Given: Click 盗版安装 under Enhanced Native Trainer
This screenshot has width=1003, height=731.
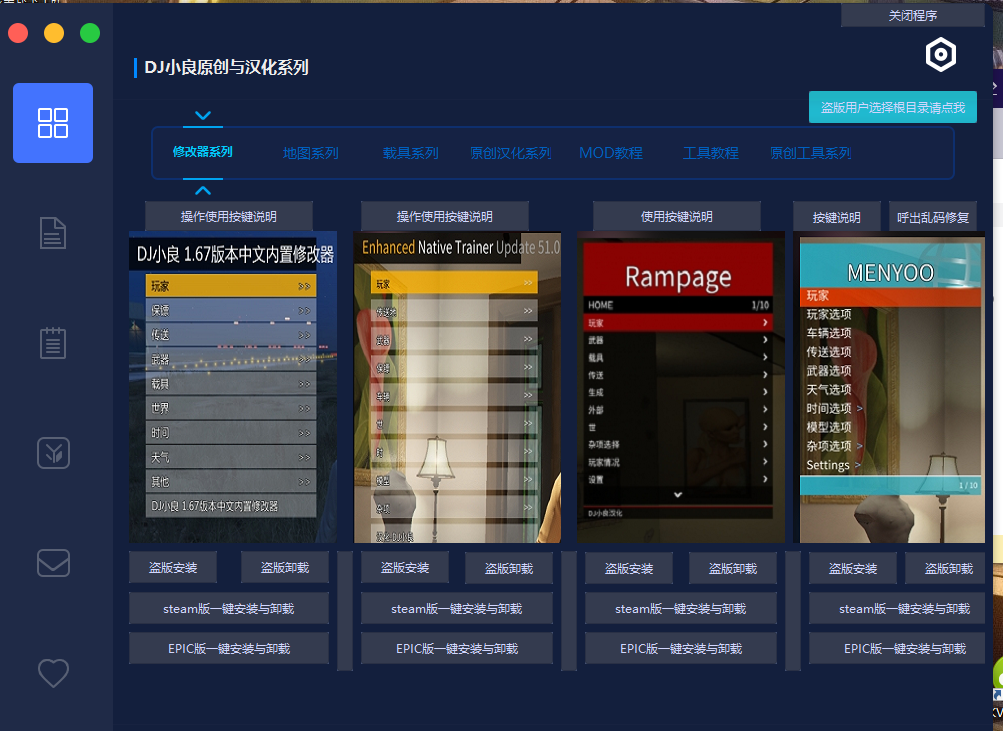Looking at the screenshot, I should coord(405,568).
